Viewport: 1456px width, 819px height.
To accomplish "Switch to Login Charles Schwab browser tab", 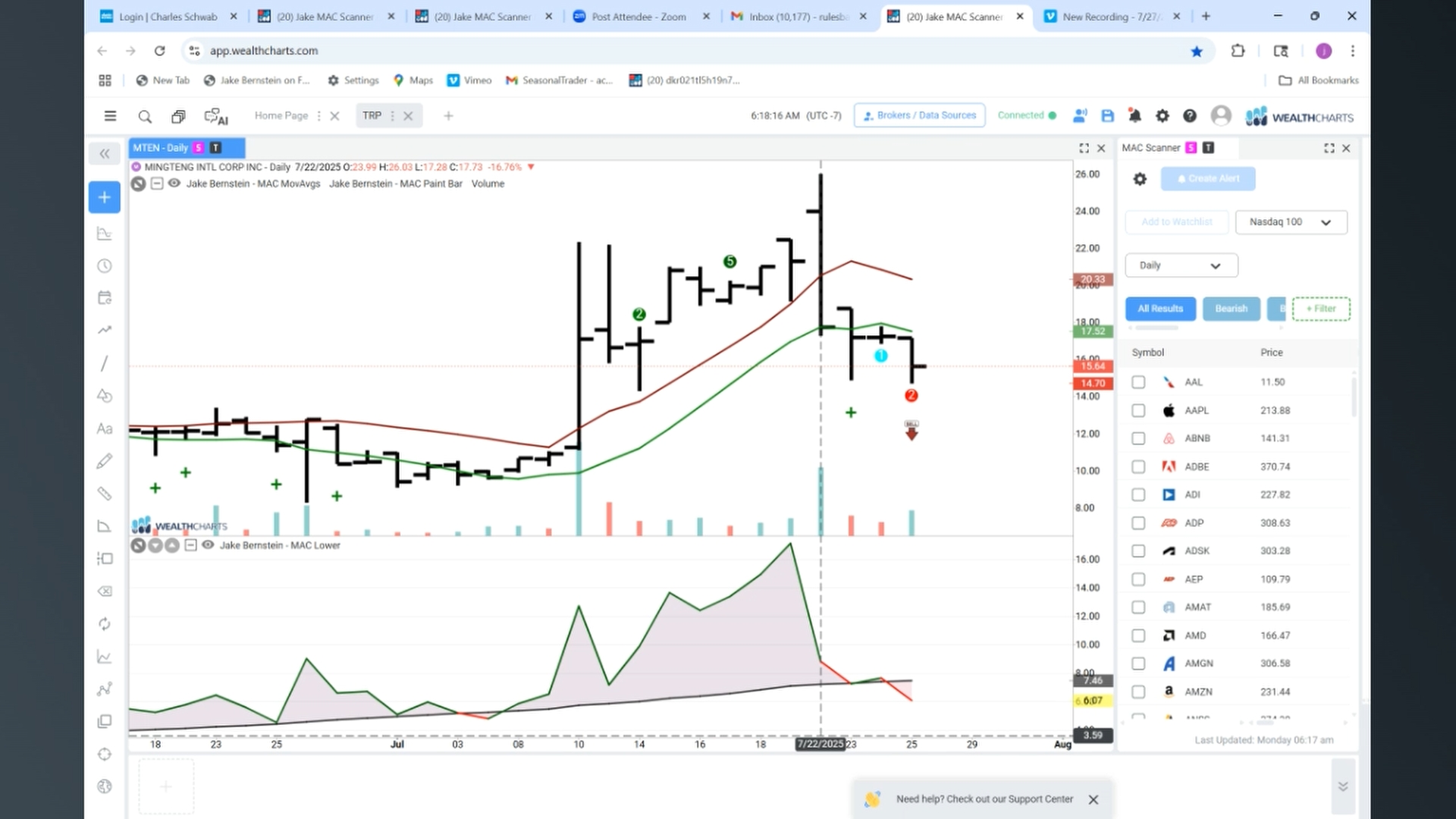I will (x=168, y=17).
